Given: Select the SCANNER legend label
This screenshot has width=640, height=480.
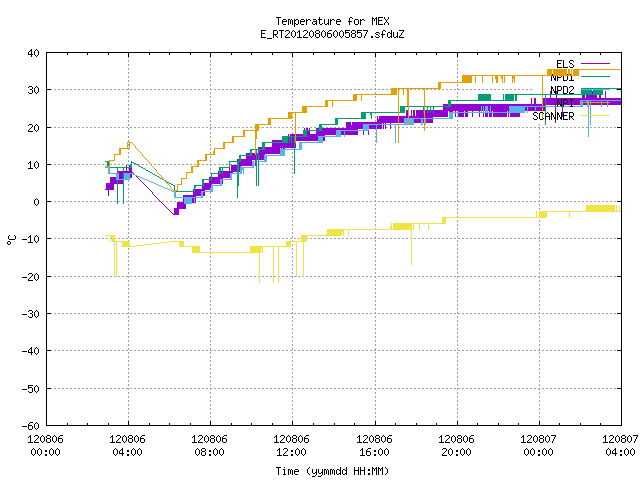Looking at the screenshot, I should 553,116.
